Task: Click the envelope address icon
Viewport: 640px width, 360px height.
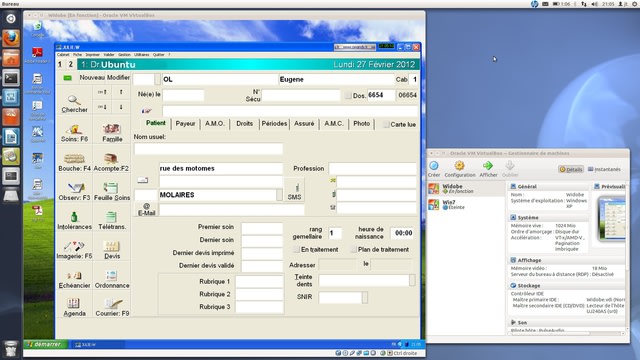Action: click(142, 180)
